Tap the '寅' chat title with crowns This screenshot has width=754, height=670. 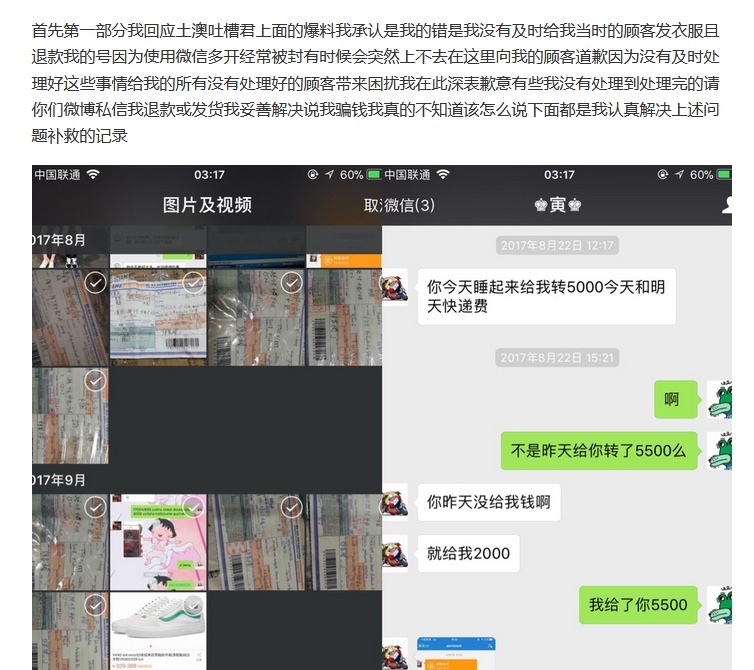tap(558, 205)
